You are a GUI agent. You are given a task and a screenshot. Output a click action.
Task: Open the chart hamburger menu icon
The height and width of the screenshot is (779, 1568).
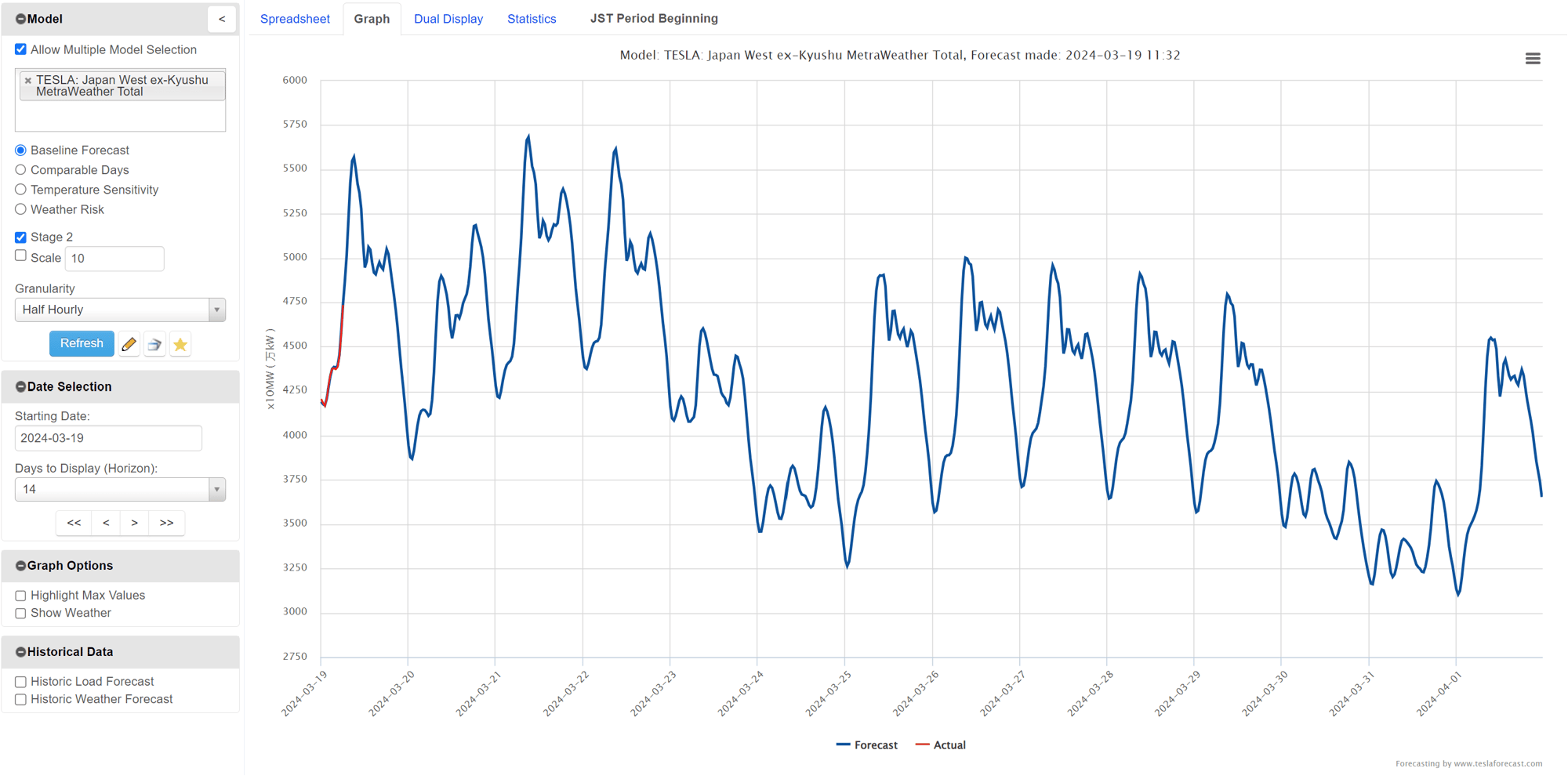(1533, 59)
